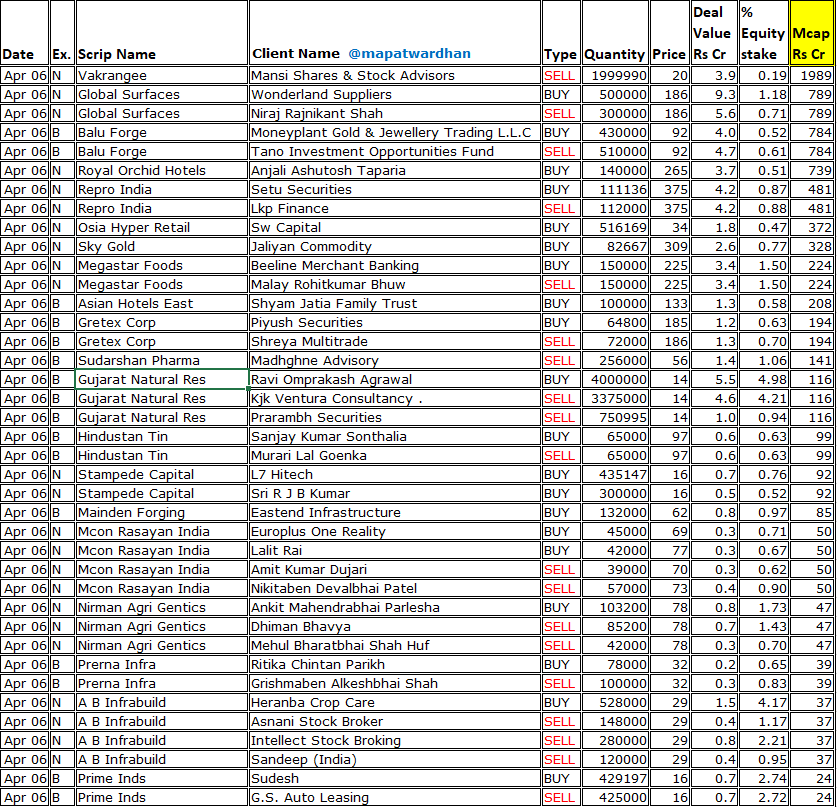Click BUY type in Wonderland Suppliers row
This screenshot has height=807, width=837.
pos(560,94)
